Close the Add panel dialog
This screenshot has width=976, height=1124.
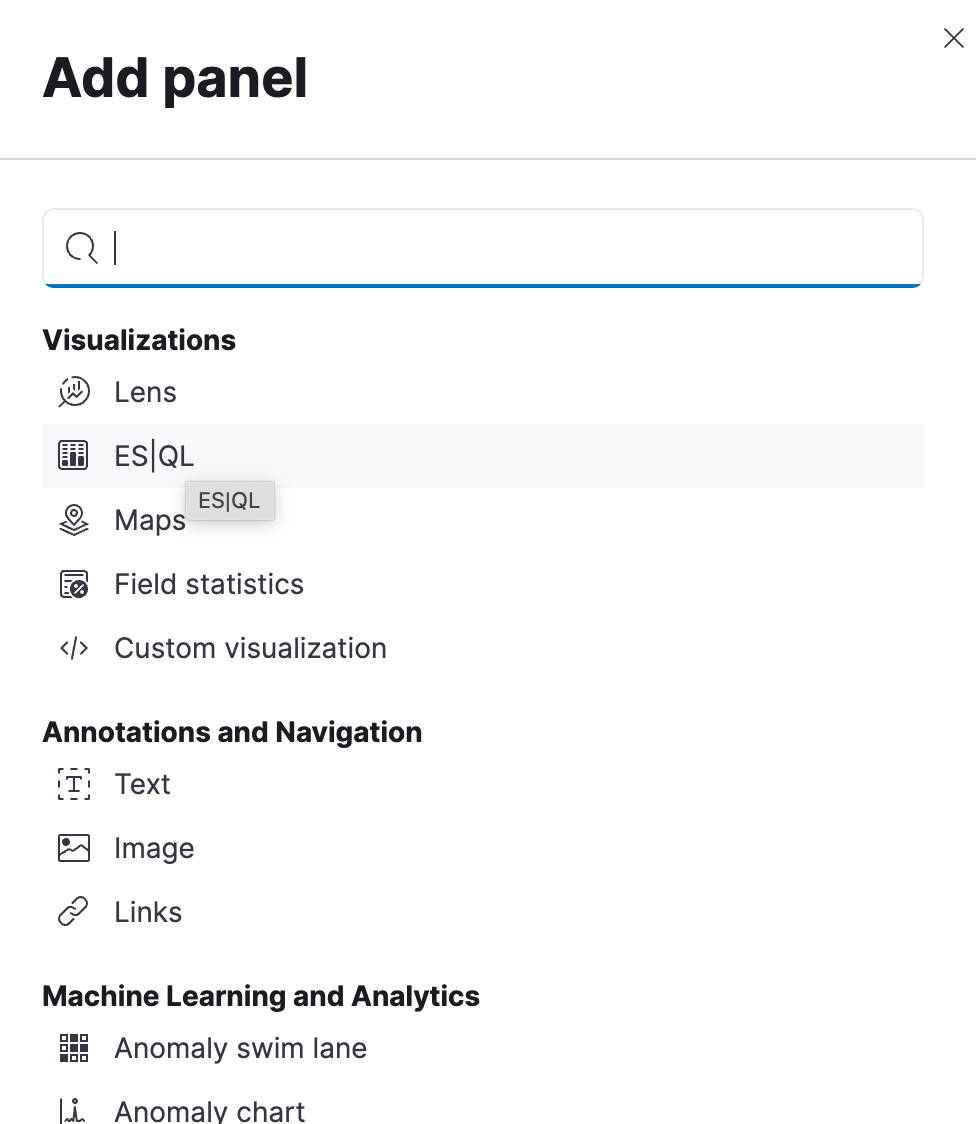(x=953, y=38)
